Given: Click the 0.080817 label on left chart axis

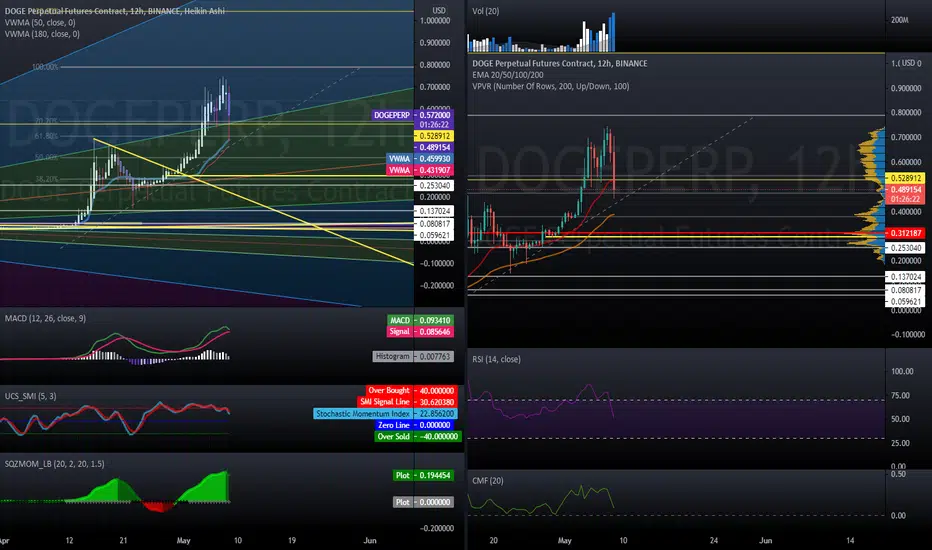Looking at the screenshot, I should pyautogui.click(x=434, y=224).
